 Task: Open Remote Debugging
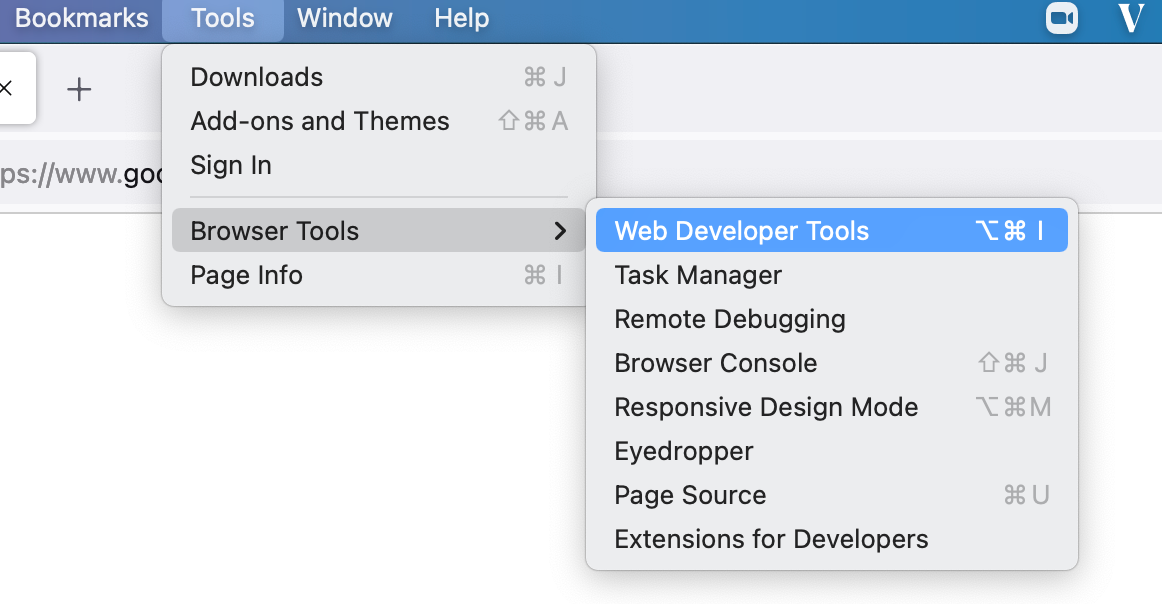tap(730, 318)
